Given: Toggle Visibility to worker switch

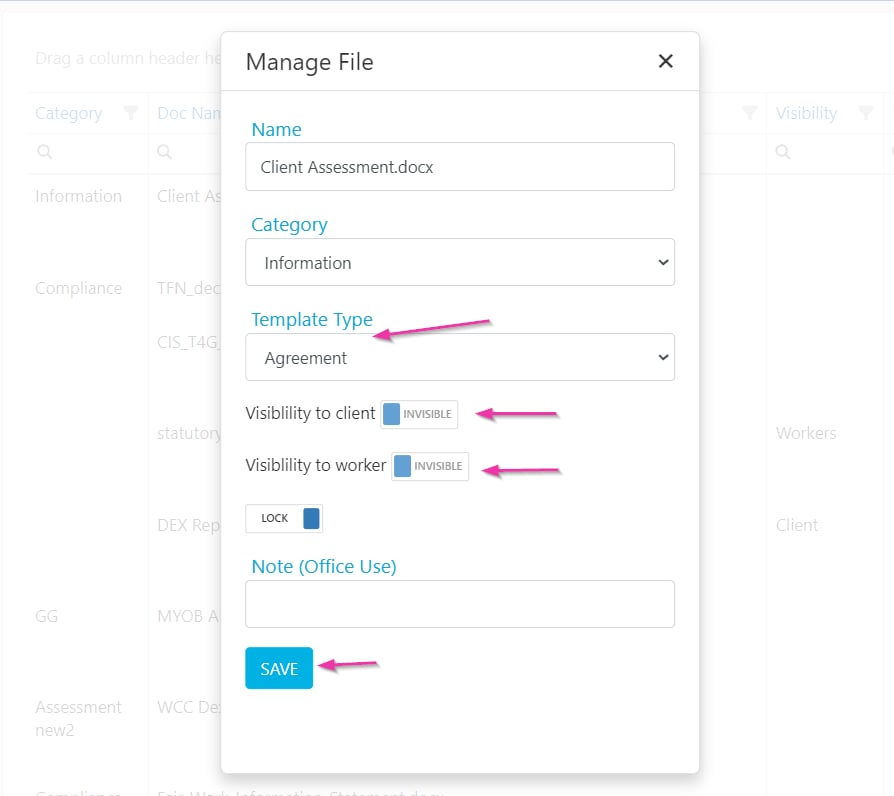Looking at the screenshot, I should coord(430,466).
